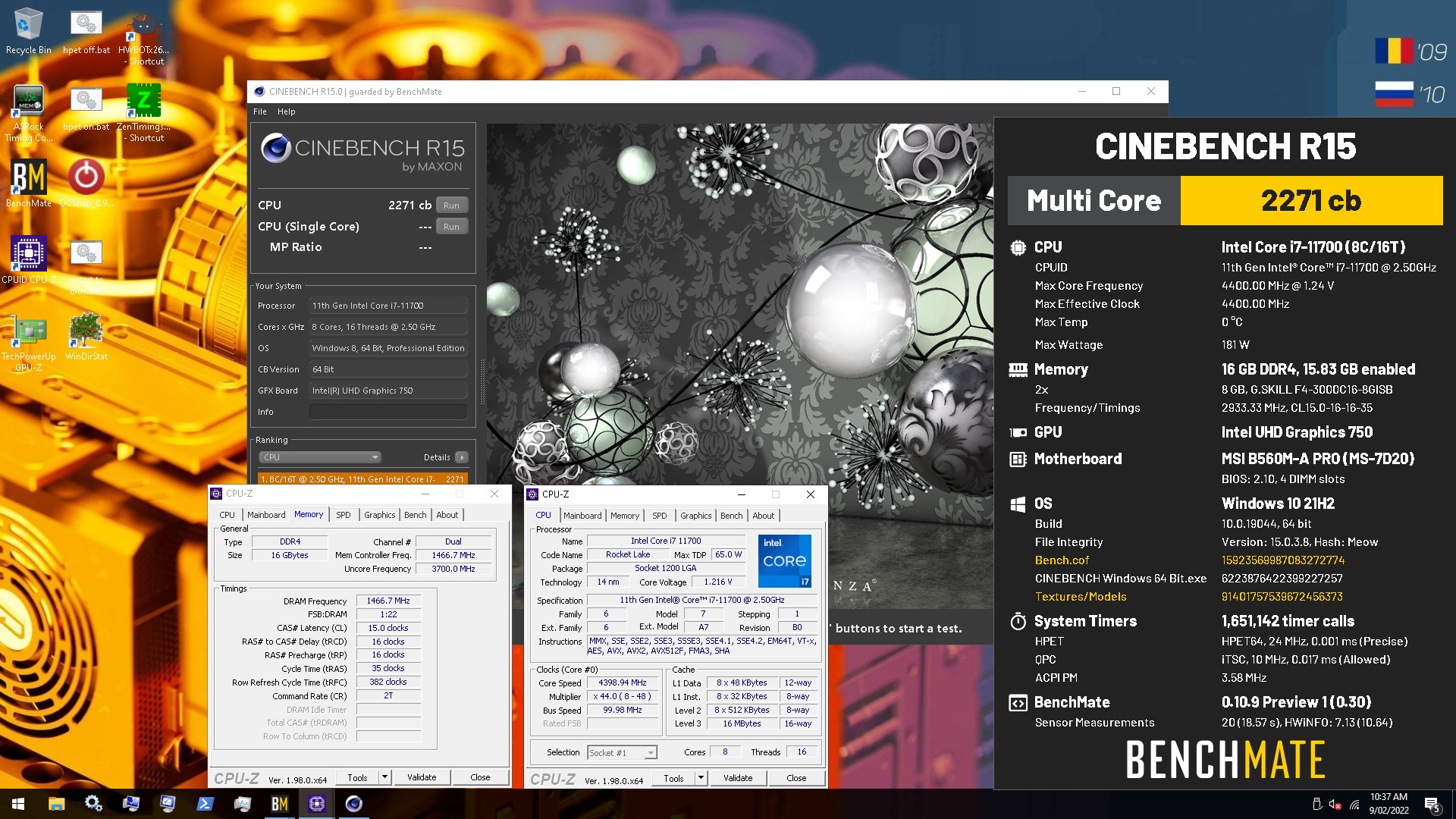Expand Tools arrow in Memory CPU-Z window
1456x819 pixels.
[x=384, y=777]
